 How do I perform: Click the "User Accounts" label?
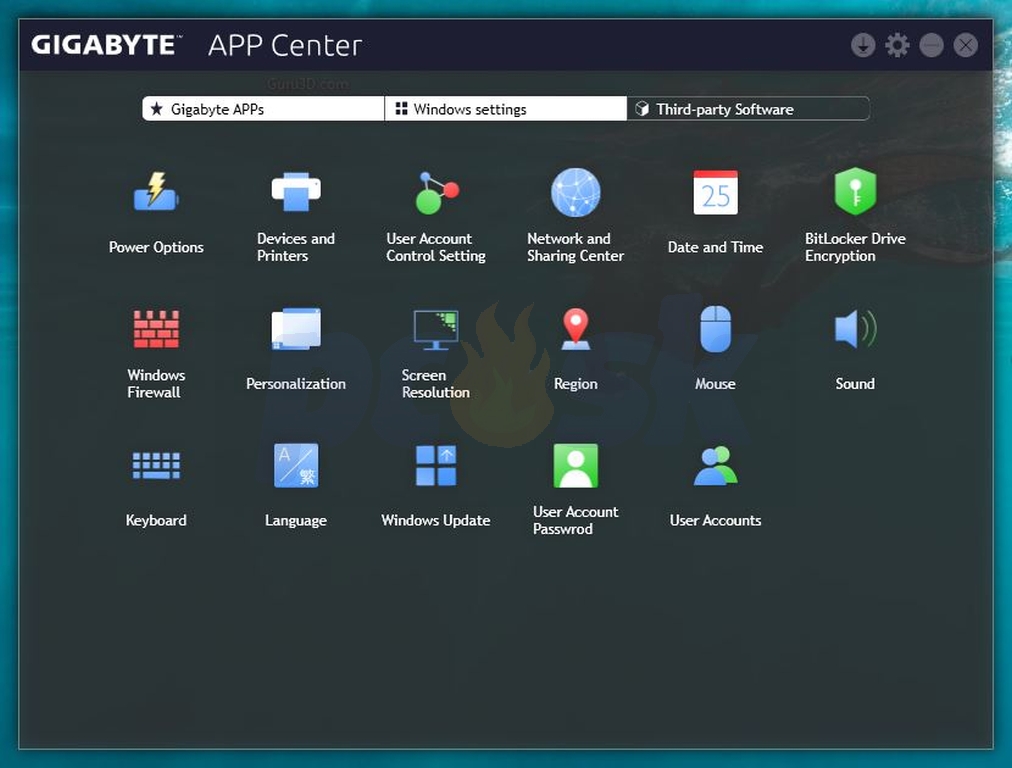[715, 520]
